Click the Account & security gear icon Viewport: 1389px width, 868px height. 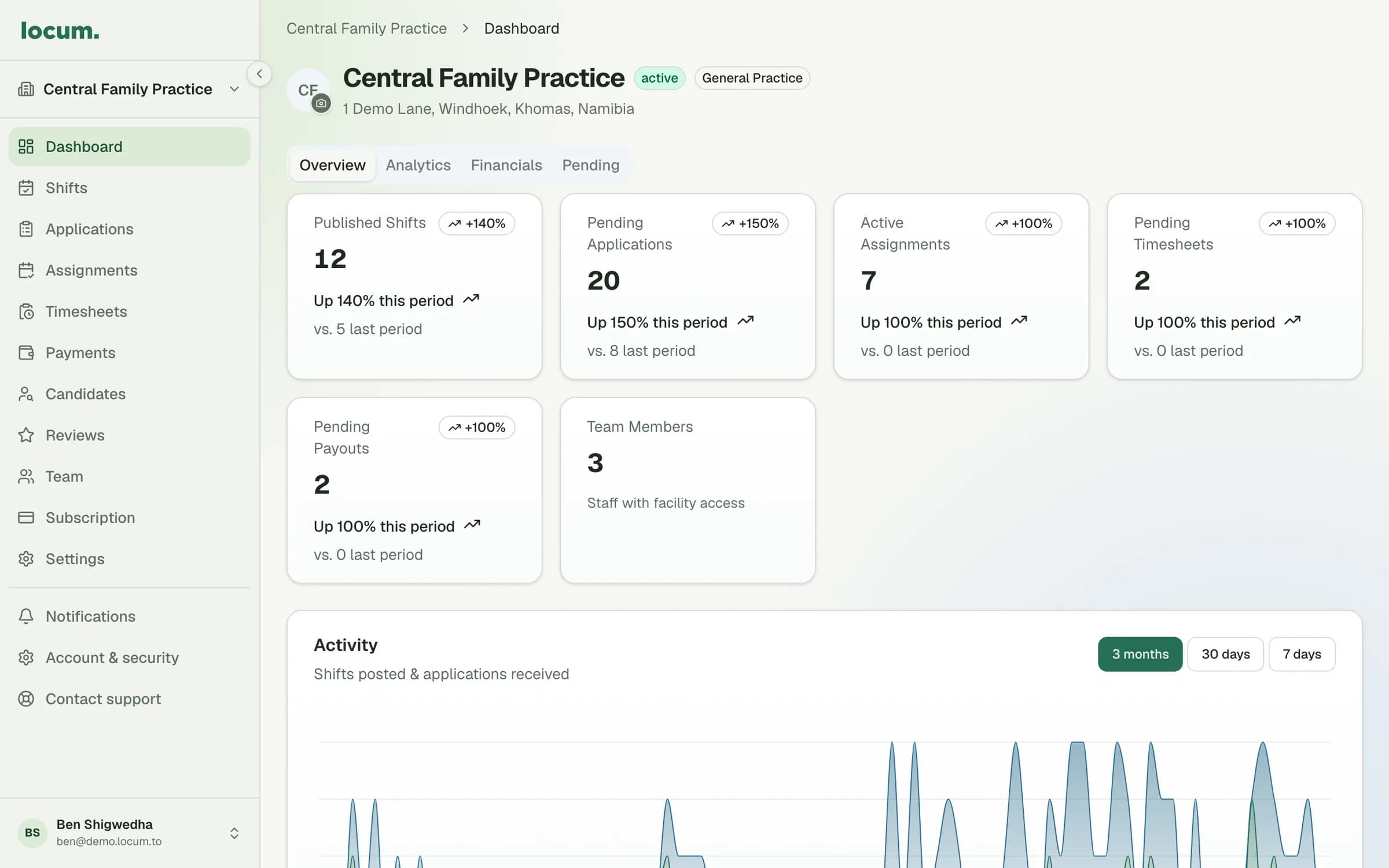point(26,657)
